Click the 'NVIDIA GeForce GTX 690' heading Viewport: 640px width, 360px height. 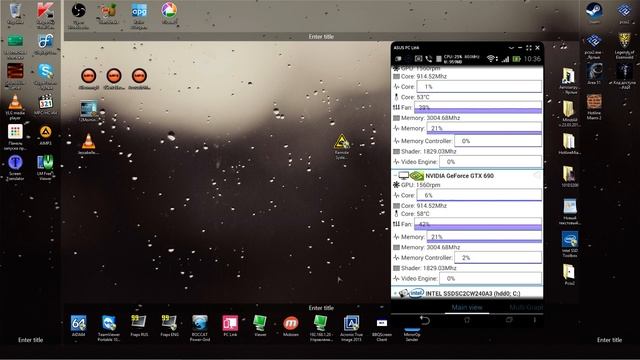click(x=460, y=176)
